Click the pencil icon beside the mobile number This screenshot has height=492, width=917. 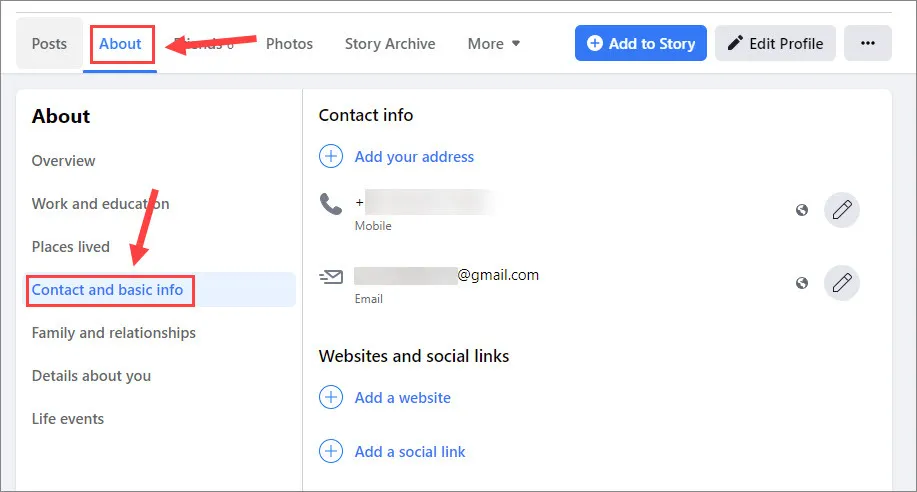842,209
